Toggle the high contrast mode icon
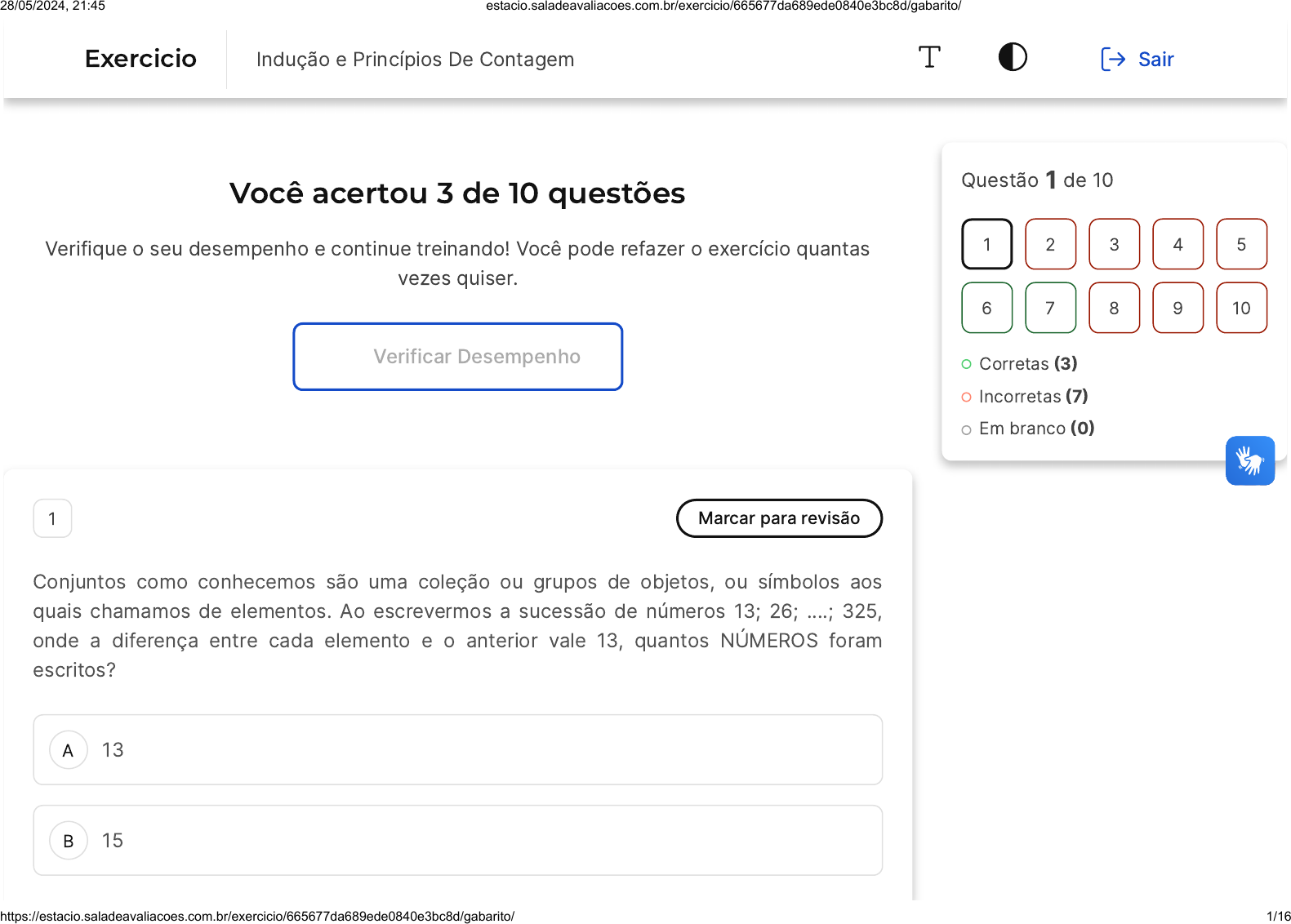The width and height of the screenshot is (1291, 924). 1013,57
